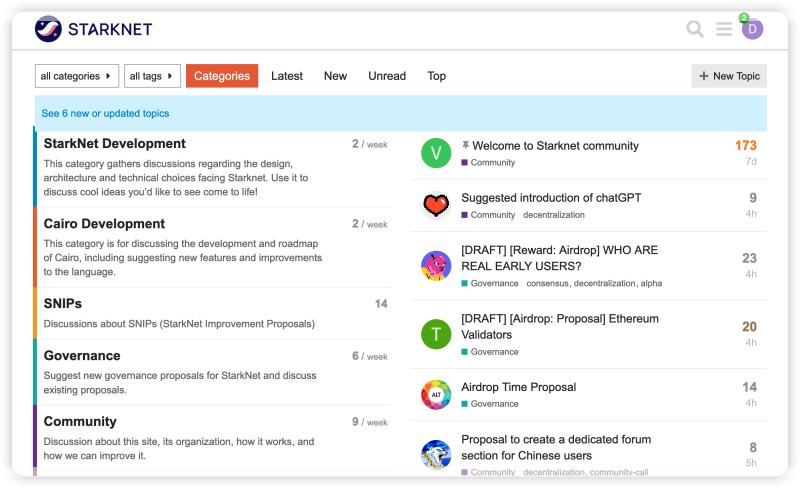This screenshot has height=488, width=800.
Task: Open Welcome to Starknet community topic
Action: tap(555, 145)
